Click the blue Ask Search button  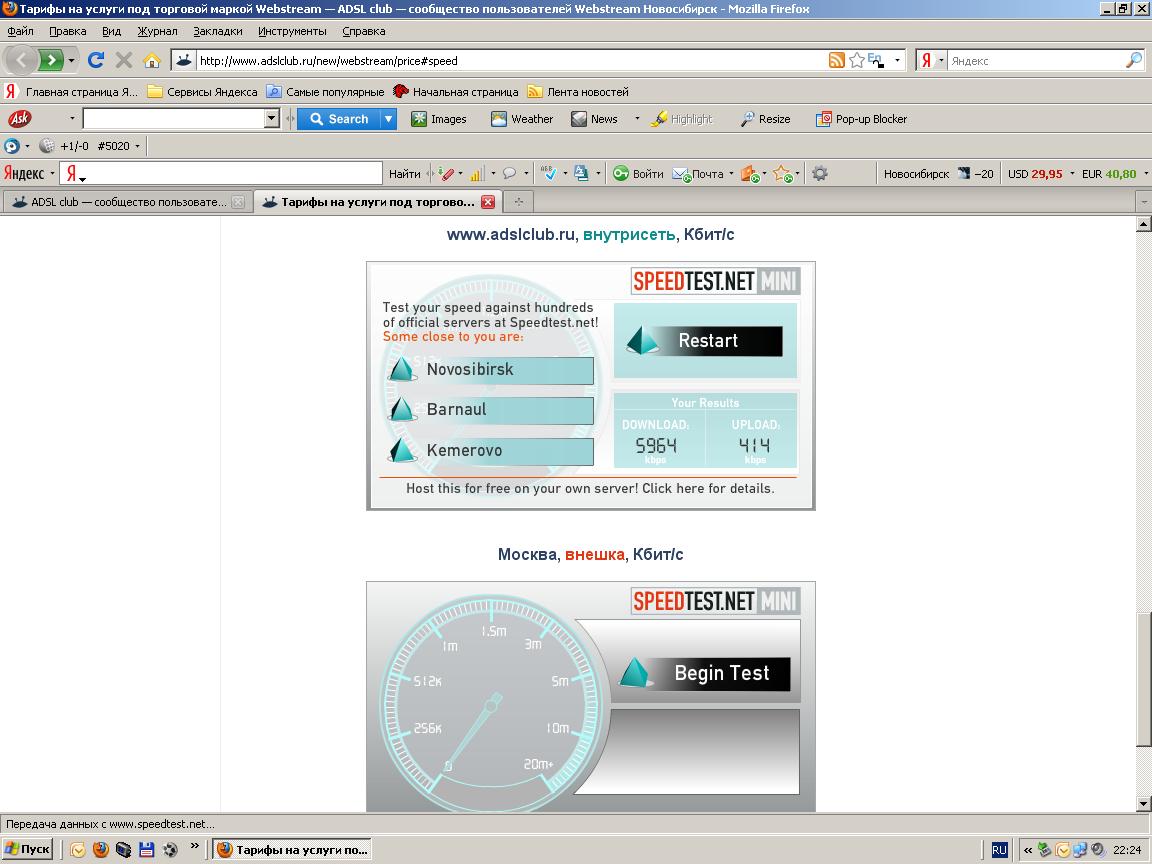[x=339, y=119]
